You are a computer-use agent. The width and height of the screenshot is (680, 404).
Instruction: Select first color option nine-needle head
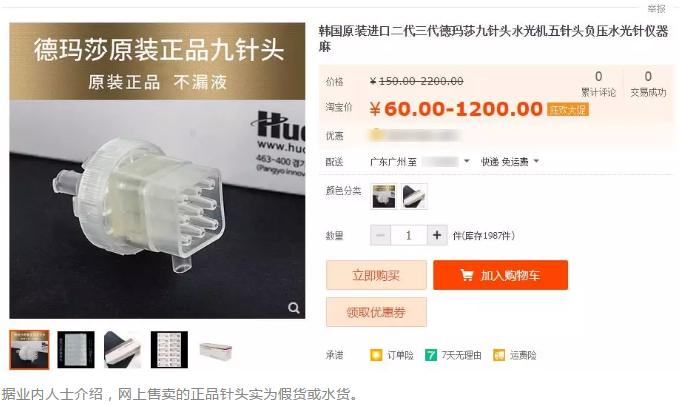tap(383, 196)
